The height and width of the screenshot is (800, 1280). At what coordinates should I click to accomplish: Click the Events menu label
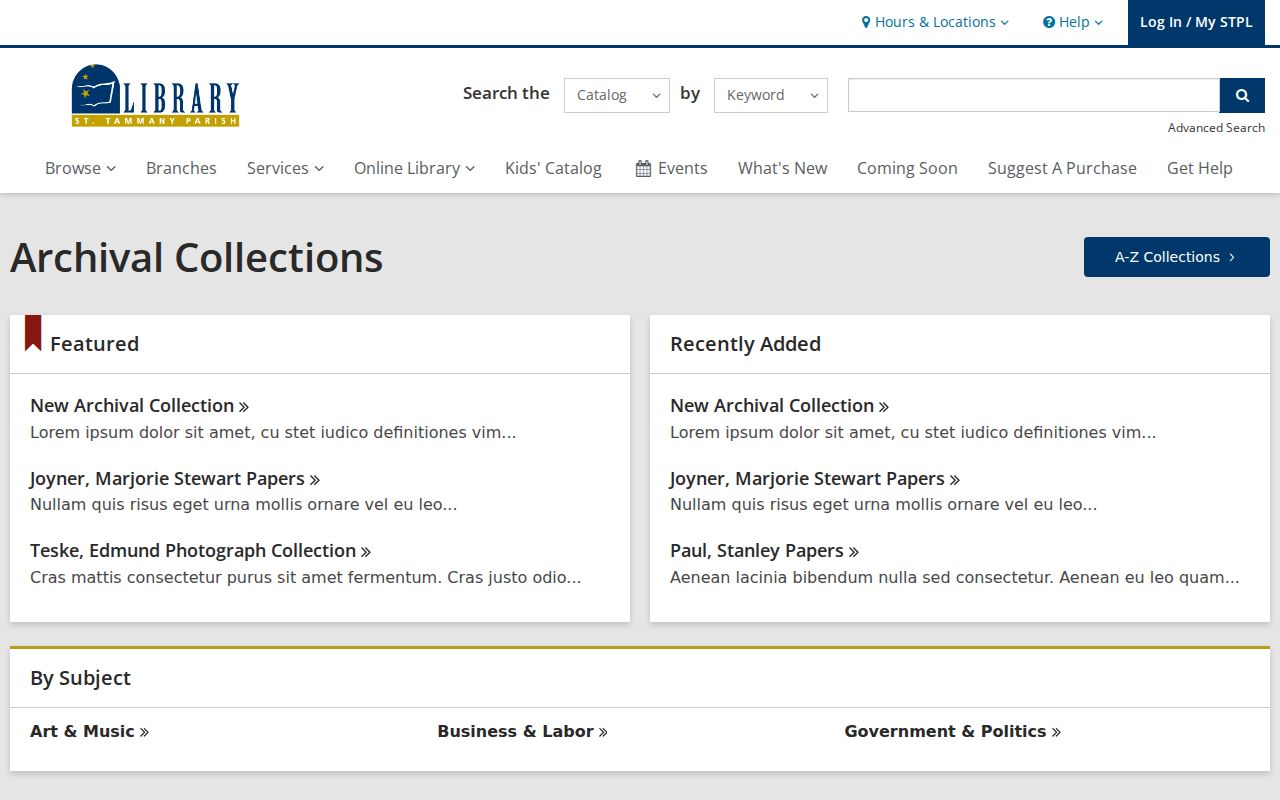683,168
